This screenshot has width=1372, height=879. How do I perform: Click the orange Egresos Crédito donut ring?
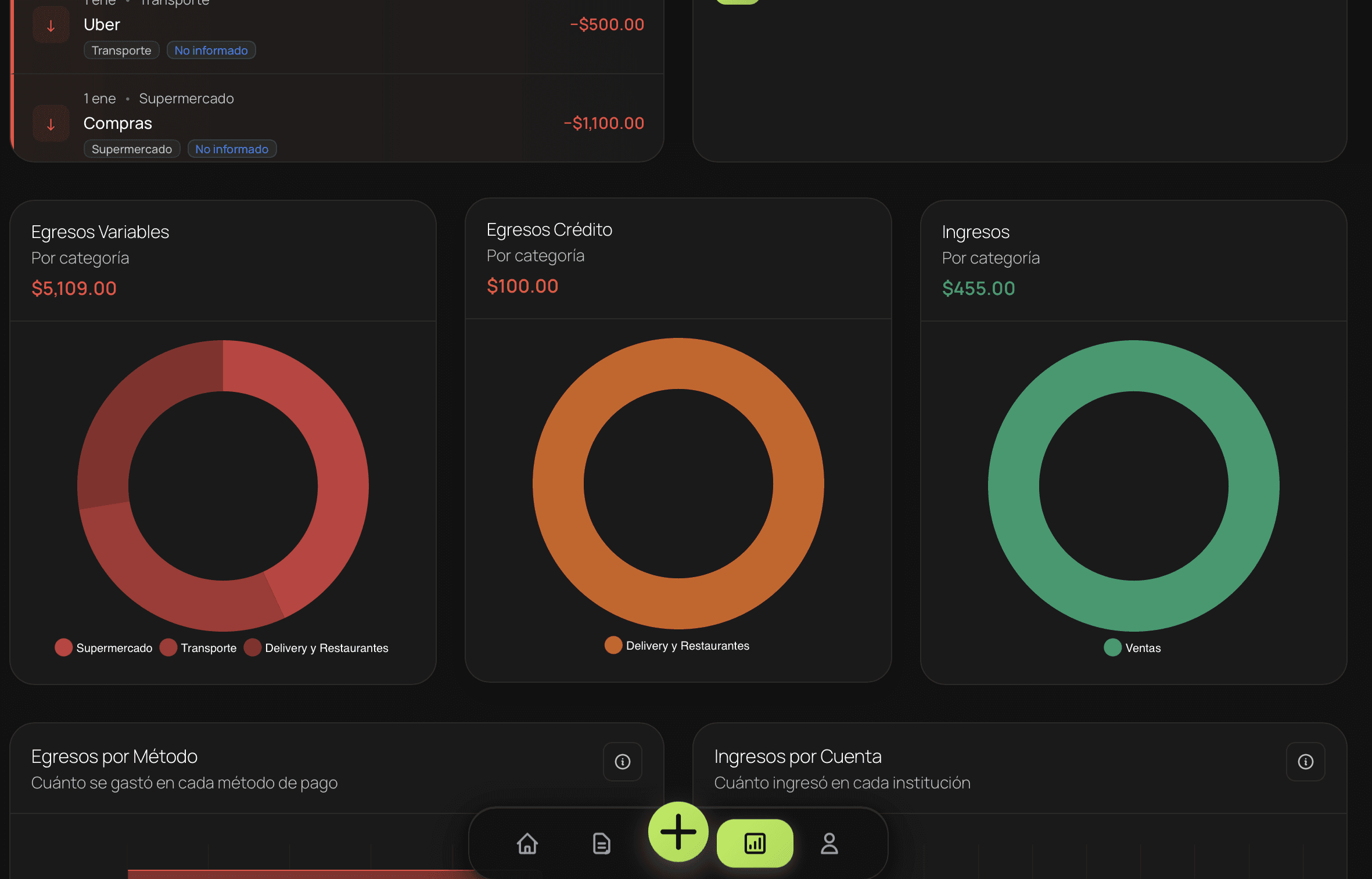pyautogui.click(x=678, y=363)
